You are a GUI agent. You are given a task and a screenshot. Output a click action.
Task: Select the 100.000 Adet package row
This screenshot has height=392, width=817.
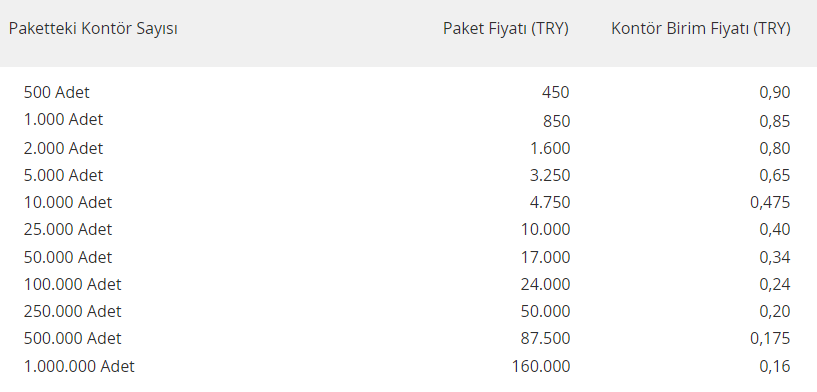tap(408, 284)
